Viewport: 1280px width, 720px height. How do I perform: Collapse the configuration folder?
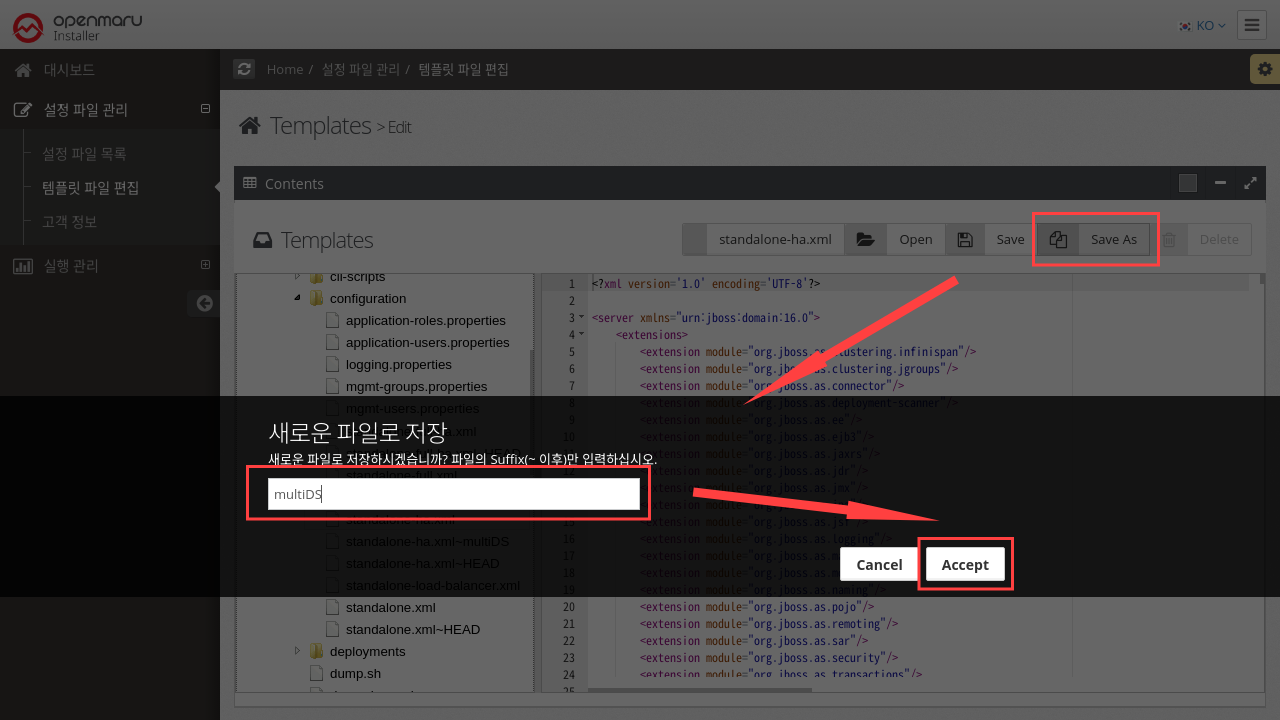297,298
